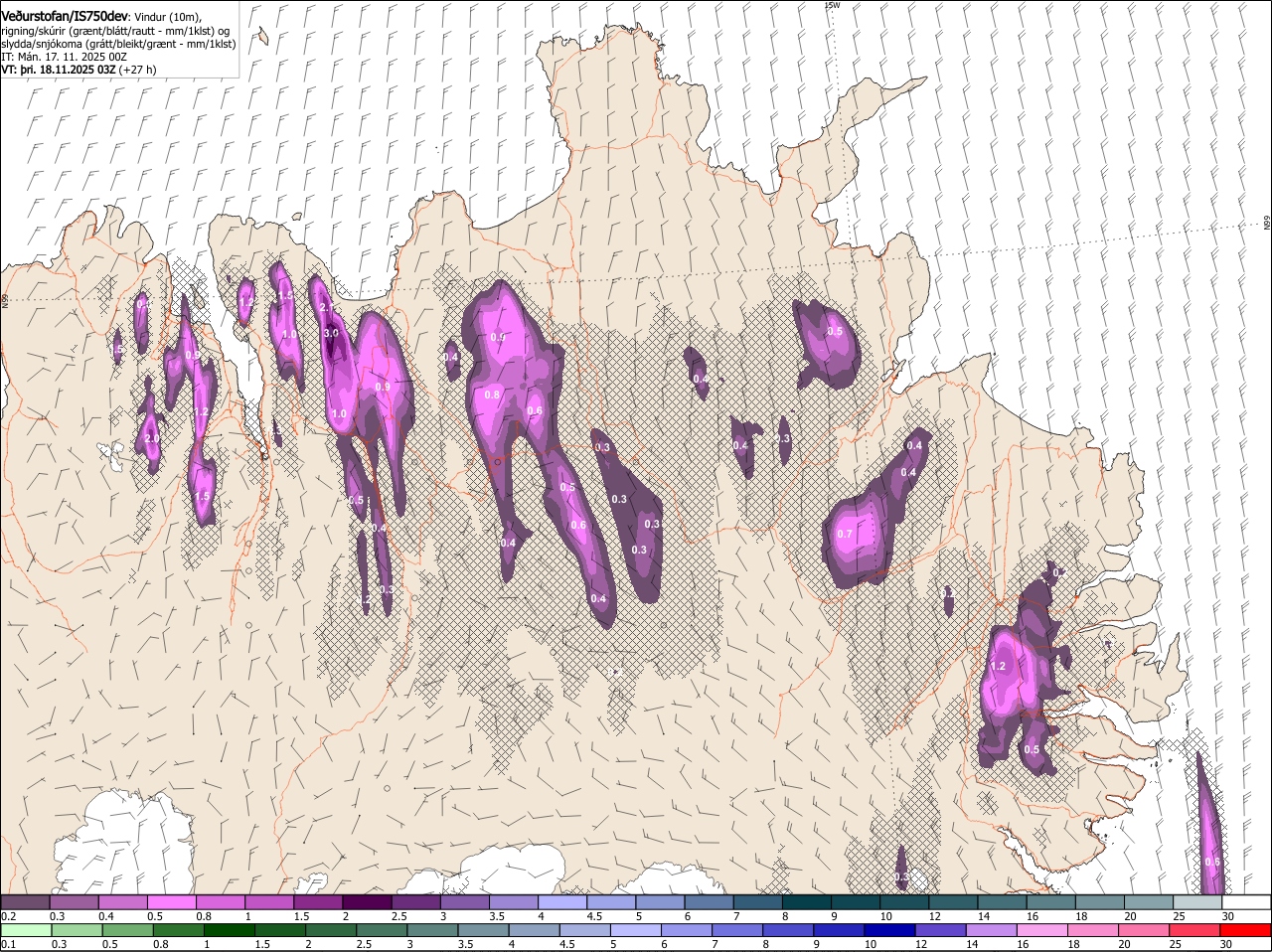Click the 3.0 precipitation value on the map
1272x952 pixels.
(x=332, y=333)
